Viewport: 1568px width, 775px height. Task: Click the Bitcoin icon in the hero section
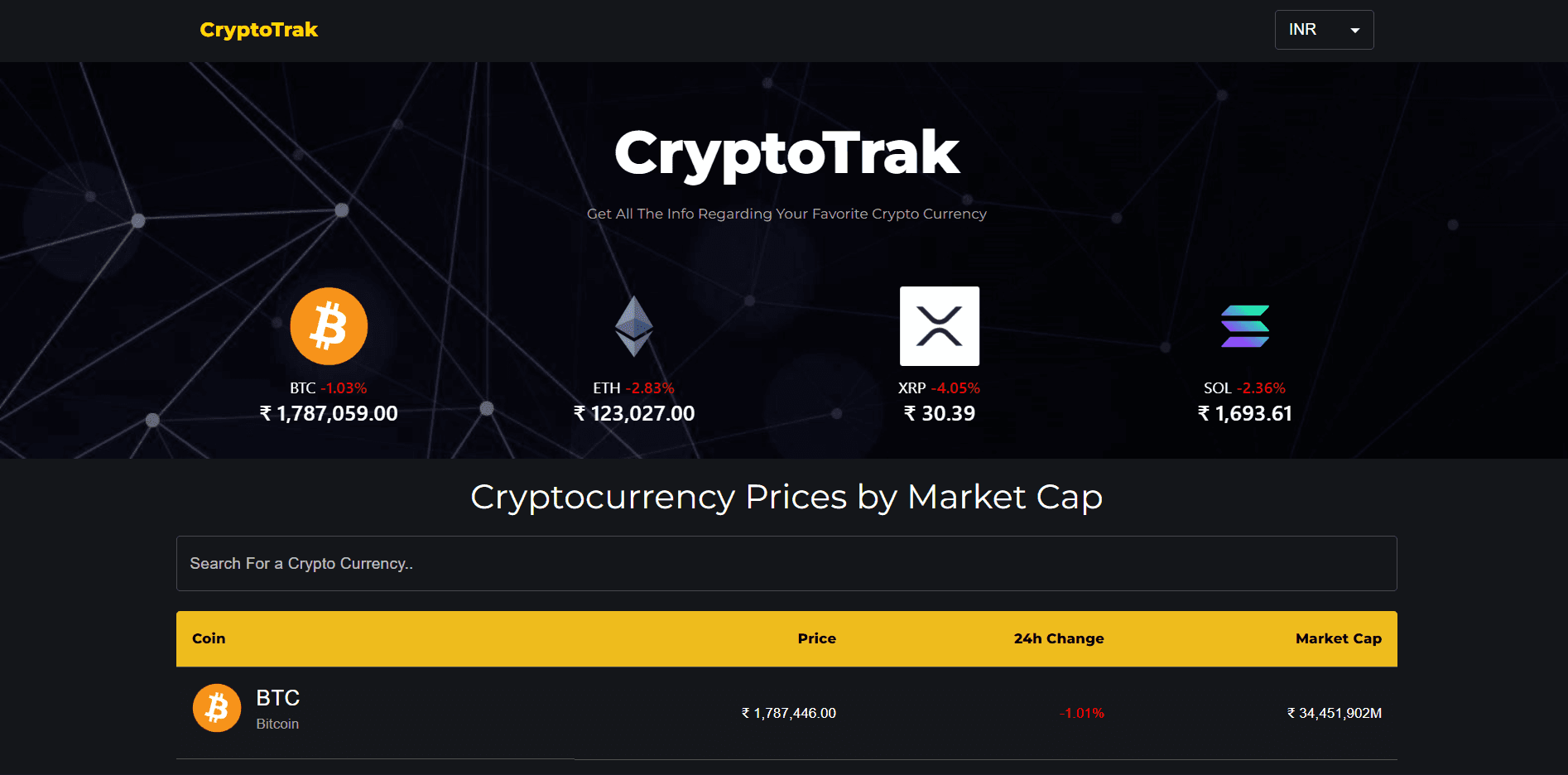(329, 325)
